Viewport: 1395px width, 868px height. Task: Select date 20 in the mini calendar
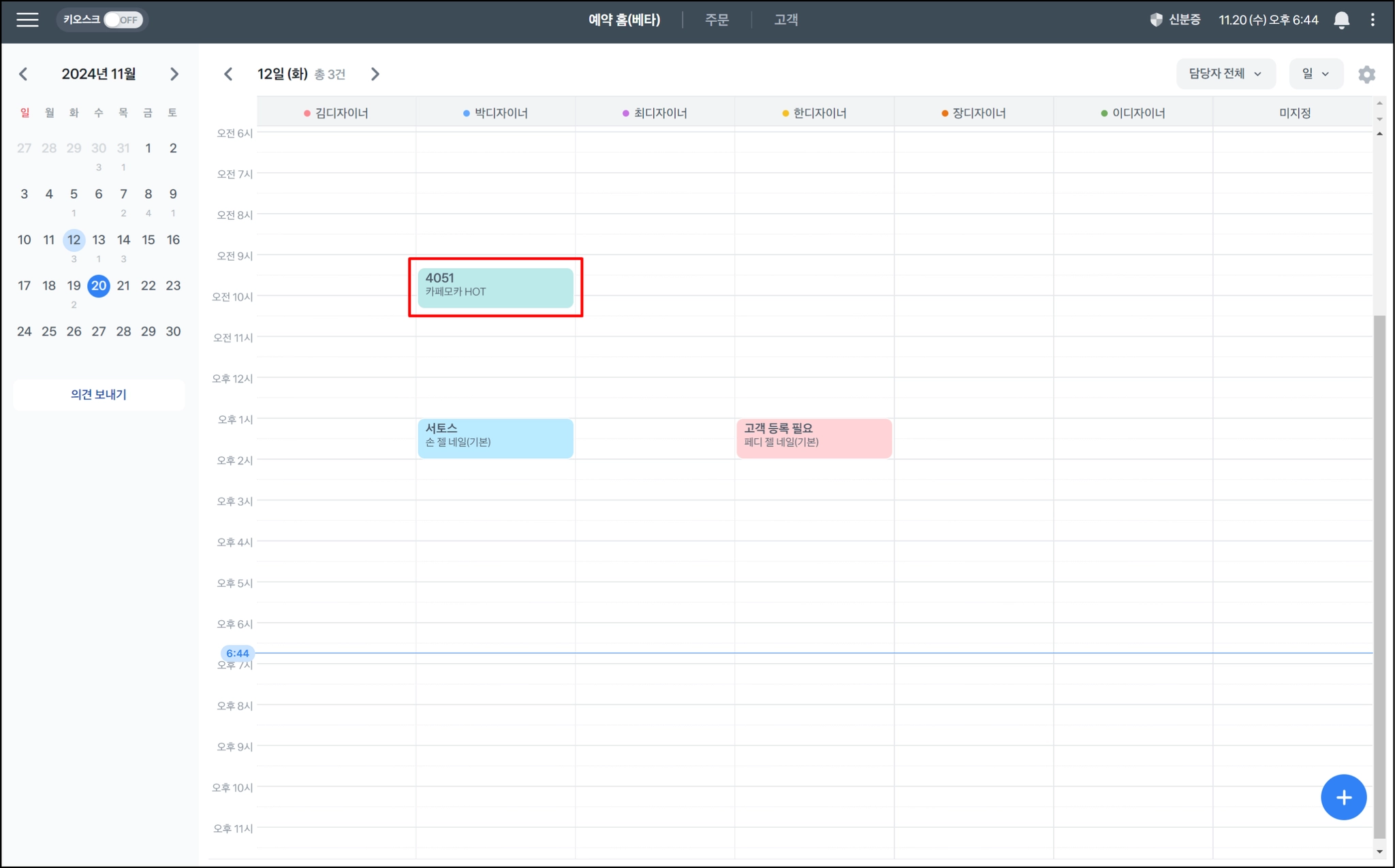(x=99, y=286)
